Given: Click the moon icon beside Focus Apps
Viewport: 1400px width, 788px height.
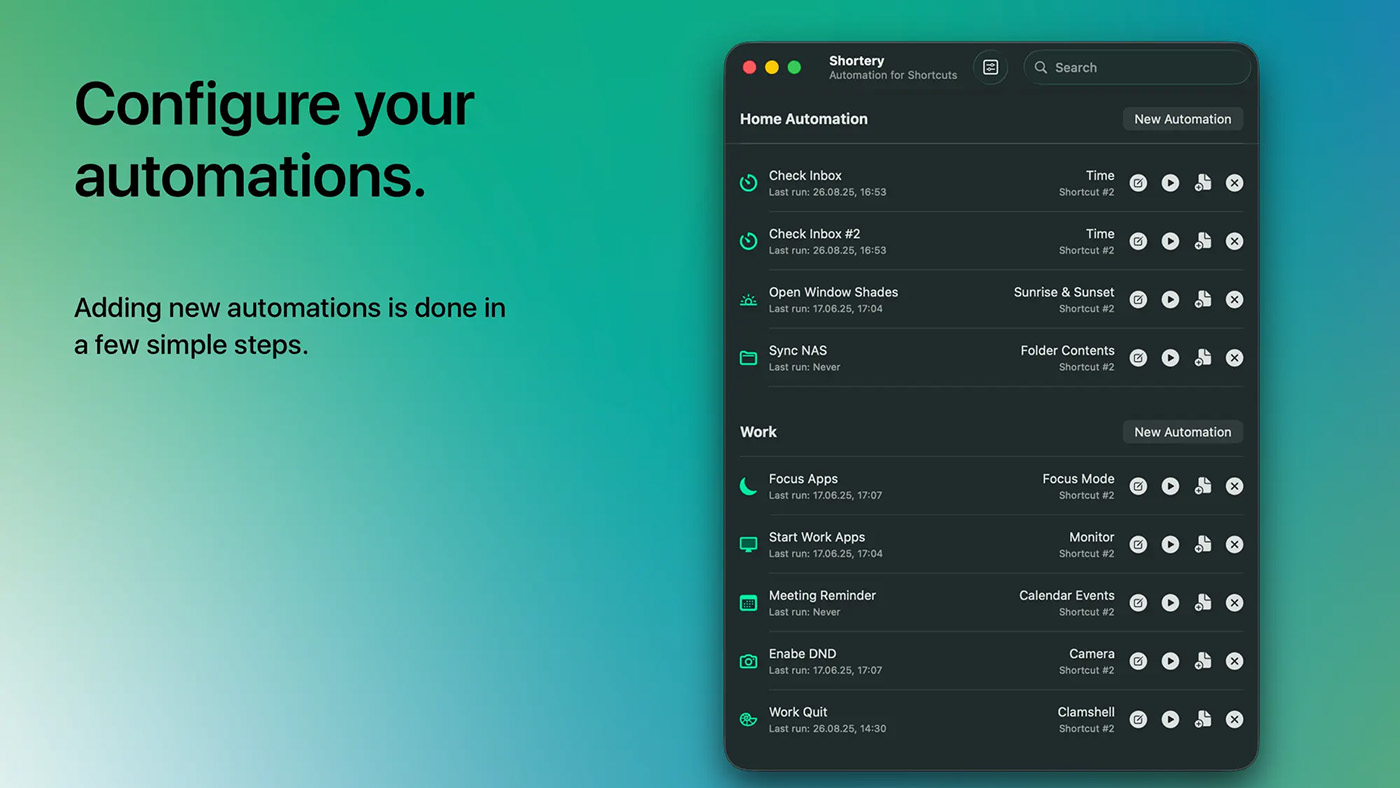Looking at the screenshot, I should [x=748, y=486].
